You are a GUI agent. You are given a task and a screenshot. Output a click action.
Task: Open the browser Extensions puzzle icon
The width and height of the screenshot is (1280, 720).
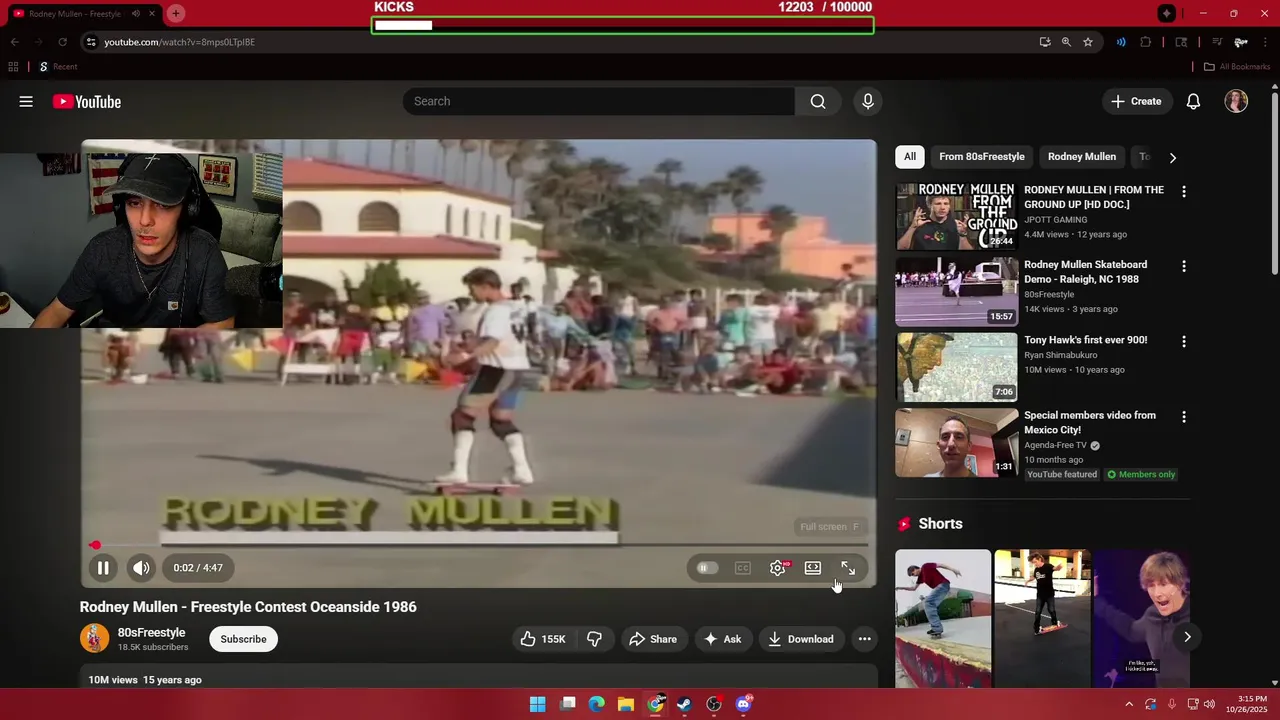1146,42
